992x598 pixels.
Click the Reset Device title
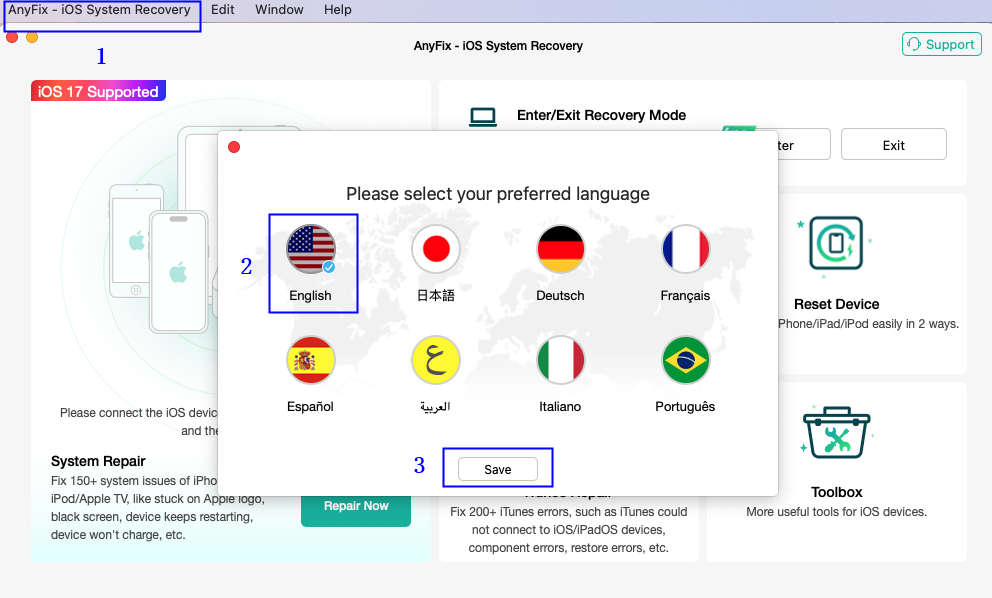(836, 304)
